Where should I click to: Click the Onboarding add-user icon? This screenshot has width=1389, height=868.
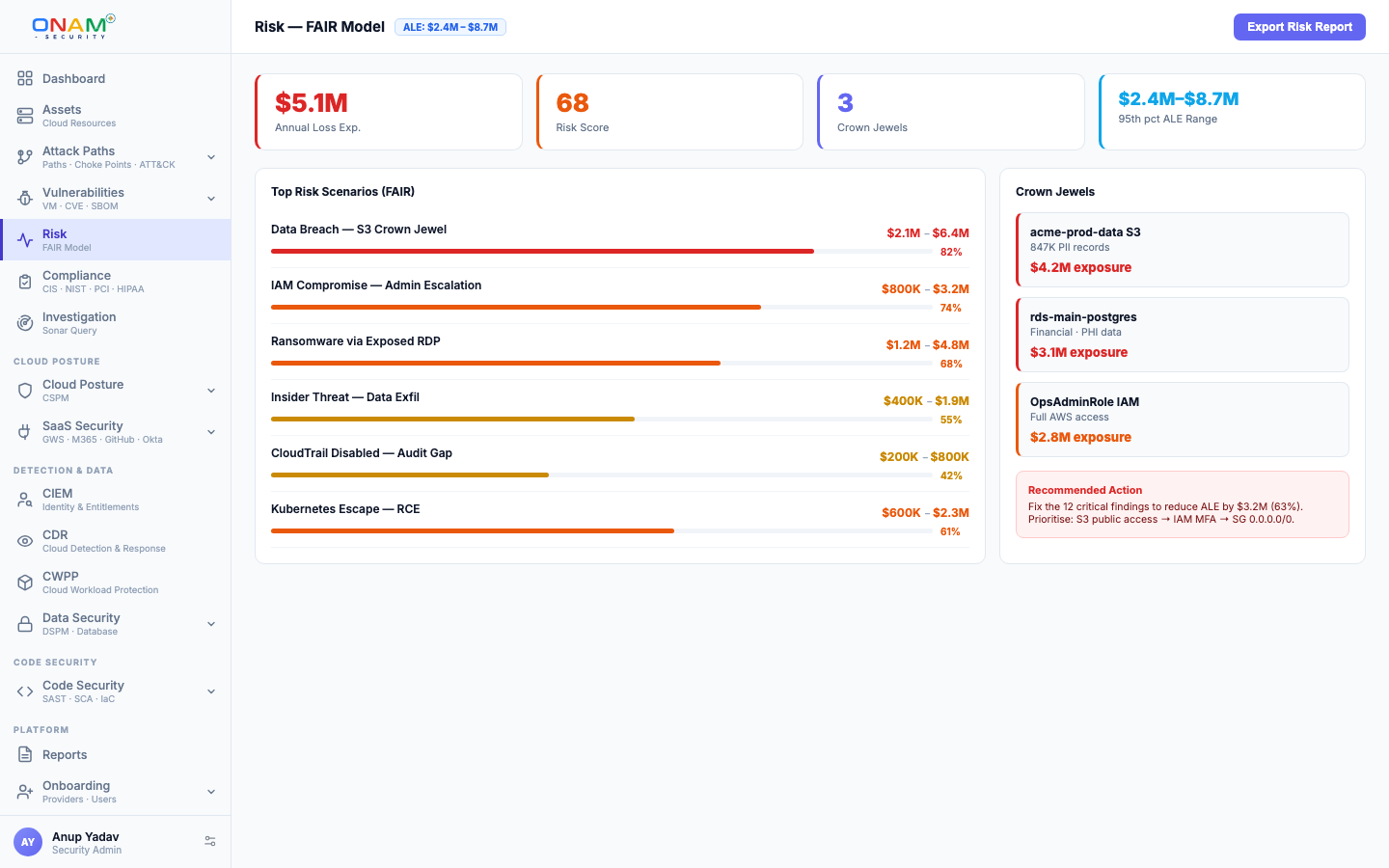[25, 792]
